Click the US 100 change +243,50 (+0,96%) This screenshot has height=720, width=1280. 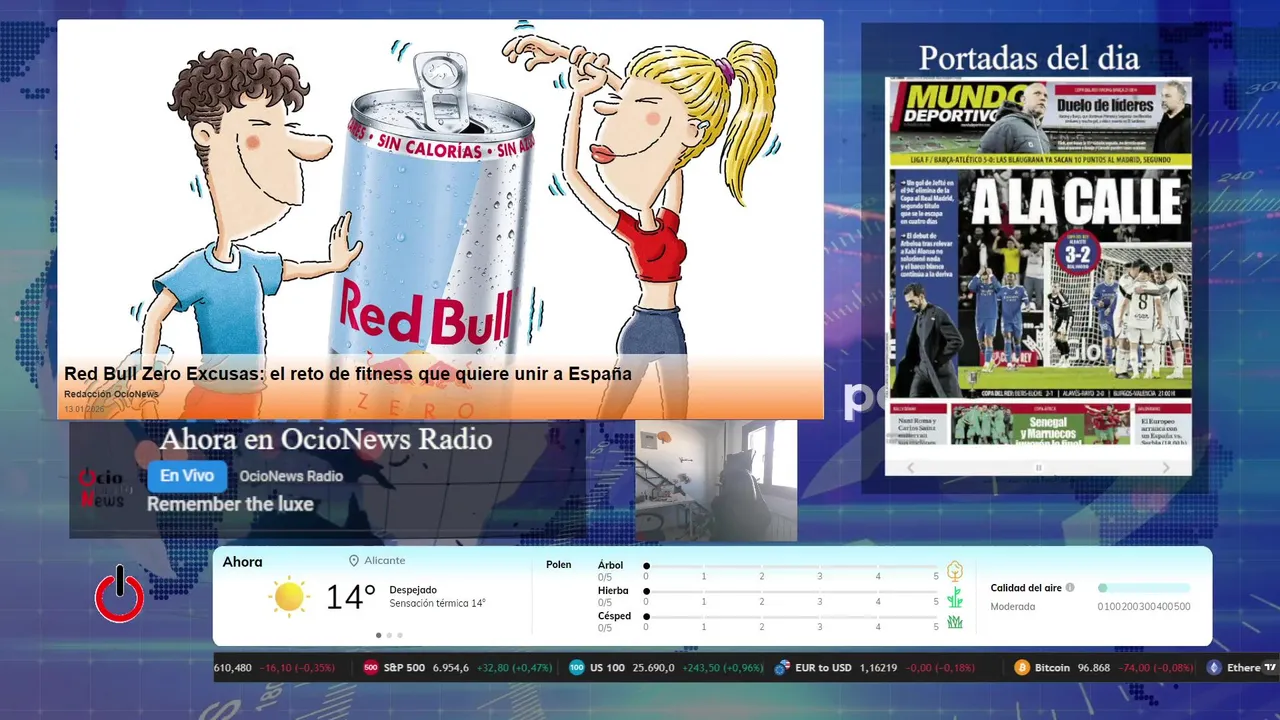coord(721,668)
